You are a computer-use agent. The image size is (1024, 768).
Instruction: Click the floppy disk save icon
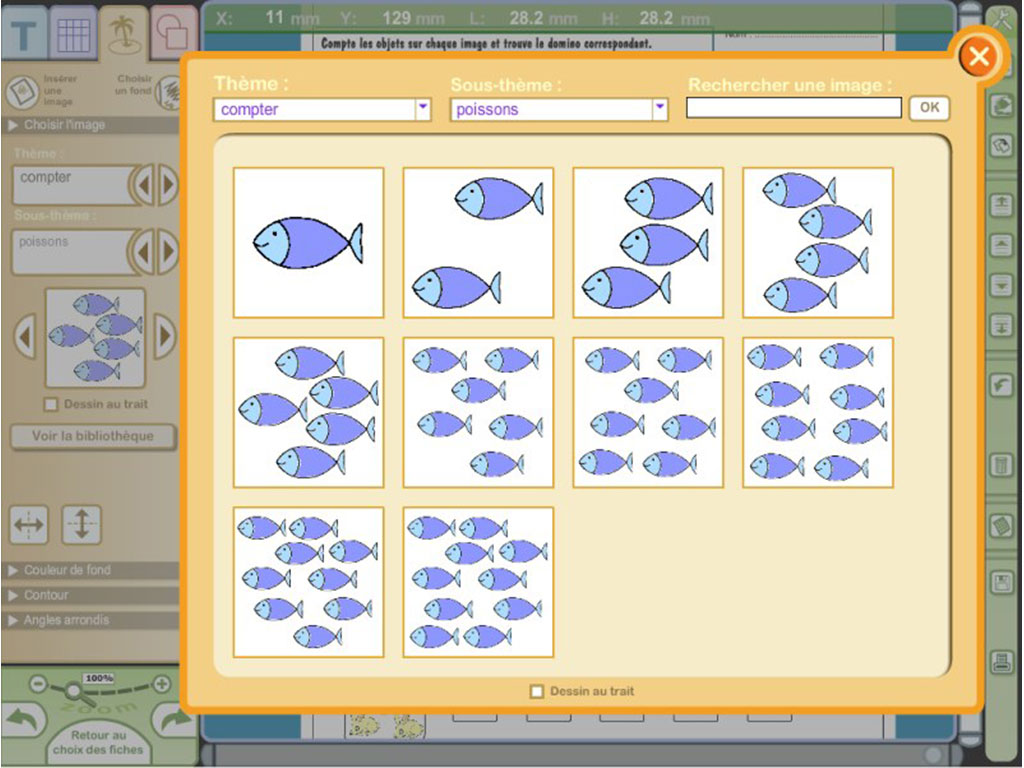(1001, 583)
